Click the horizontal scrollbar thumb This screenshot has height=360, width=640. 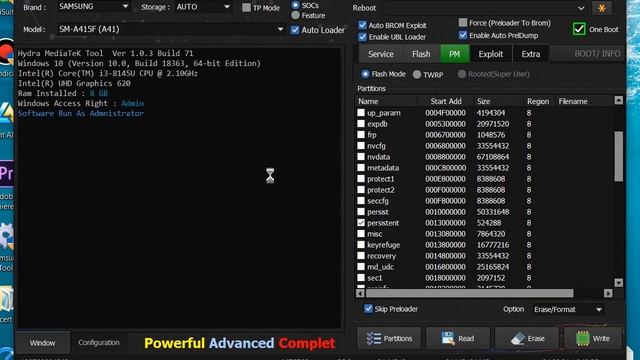(x=469, y=293)
